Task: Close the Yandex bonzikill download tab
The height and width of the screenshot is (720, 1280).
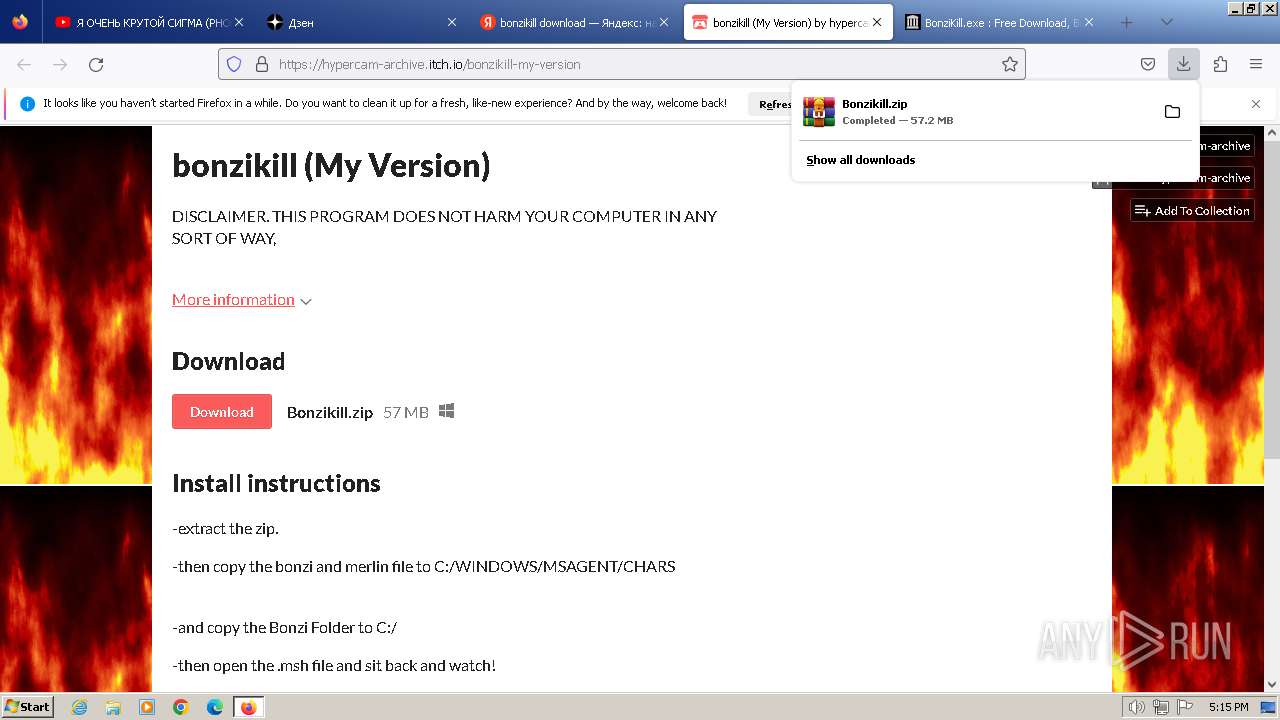Action: pyautogui.click(x=664, y=22)
